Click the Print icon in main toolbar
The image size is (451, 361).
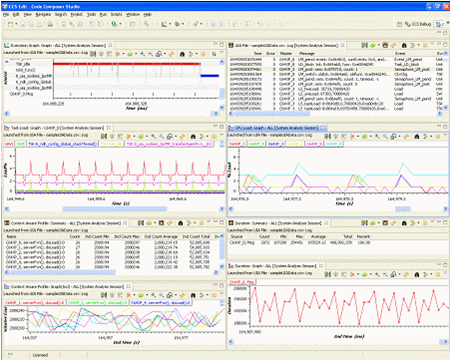point(50,24)
